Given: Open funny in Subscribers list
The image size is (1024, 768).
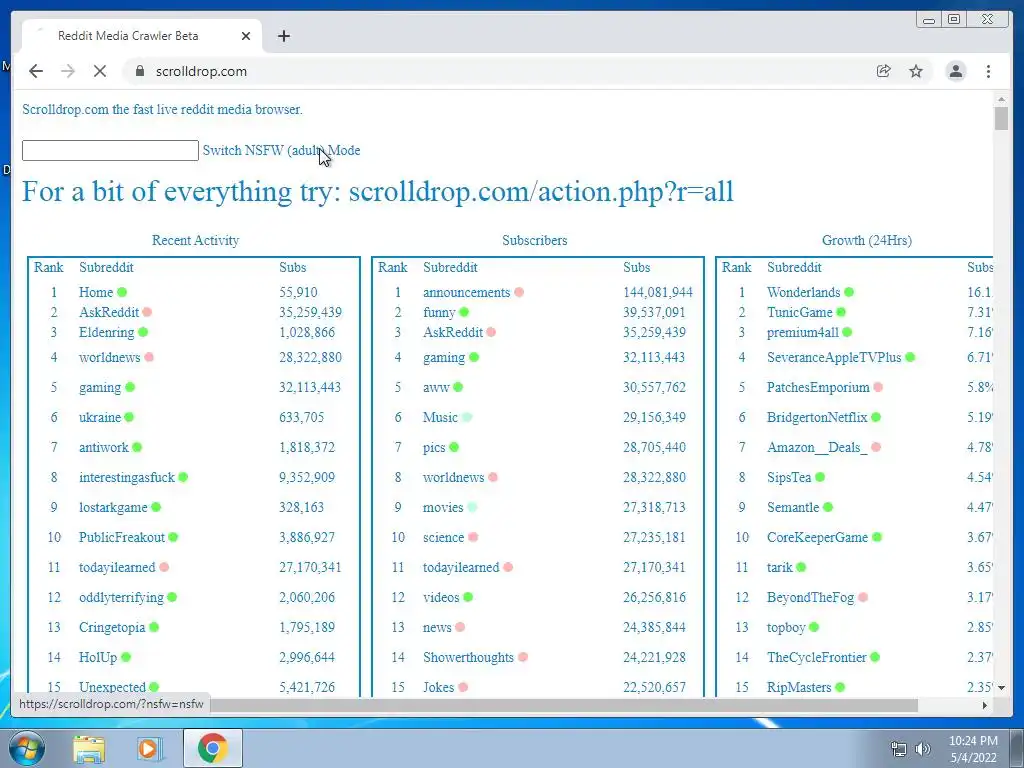Looking at the screenshot, I should coord(439,312).
